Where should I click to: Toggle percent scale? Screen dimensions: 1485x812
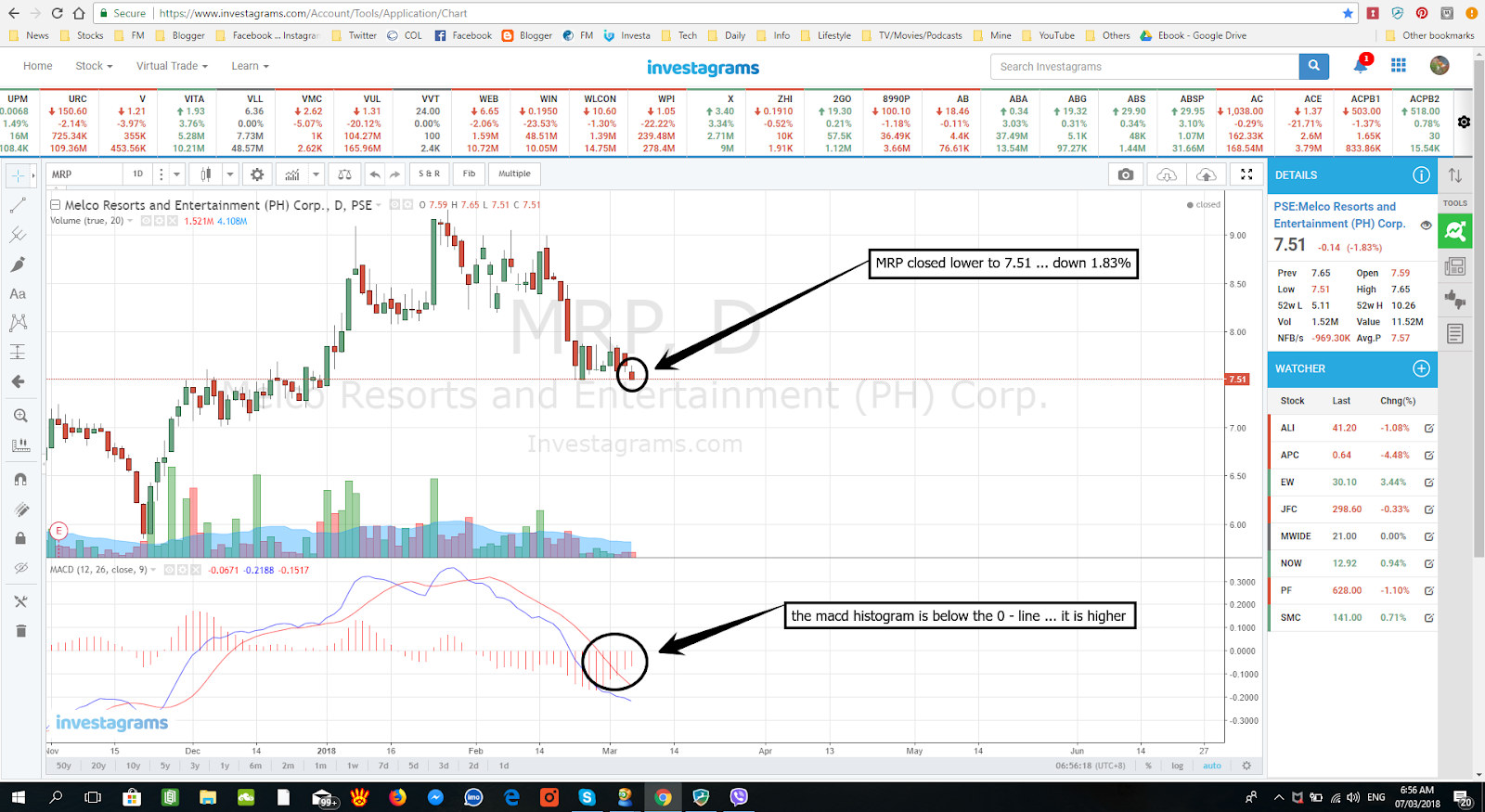pos(1148,766)
